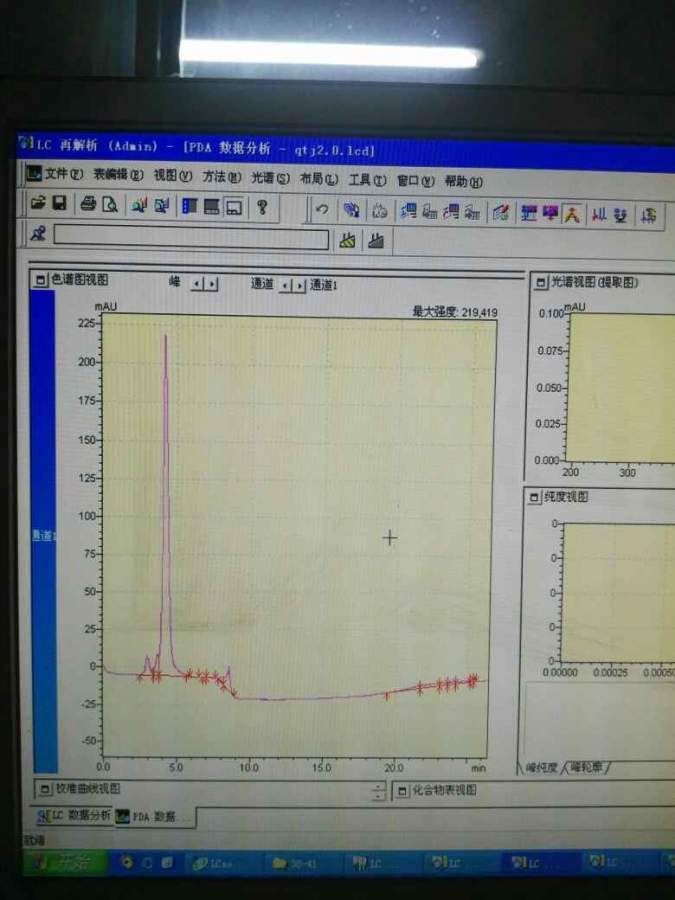Open the 帮助 (Help) menu
675x900 pixels.
(463, 183)
